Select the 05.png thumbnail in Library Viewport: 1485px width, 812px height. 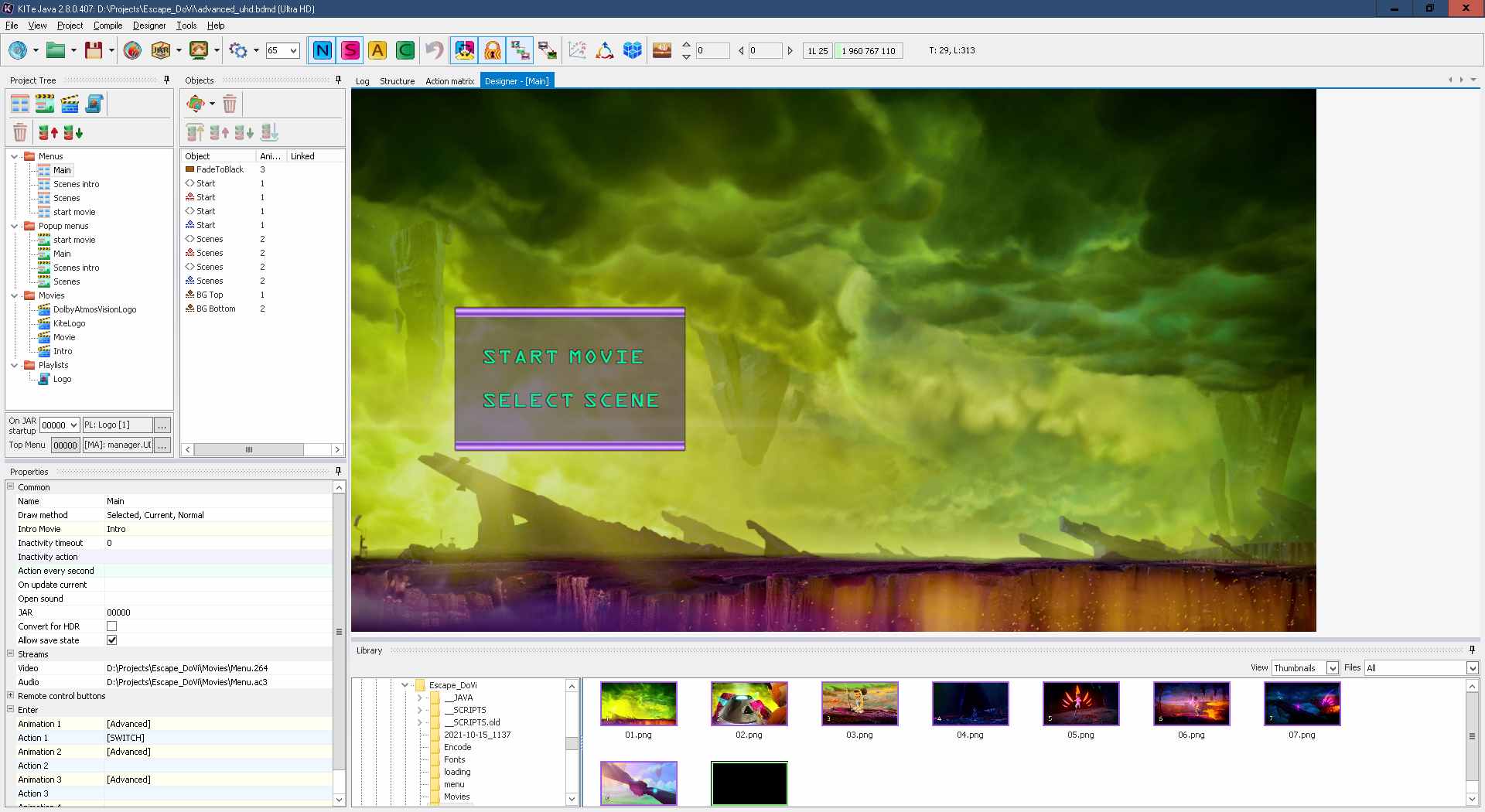[1080, 704]
